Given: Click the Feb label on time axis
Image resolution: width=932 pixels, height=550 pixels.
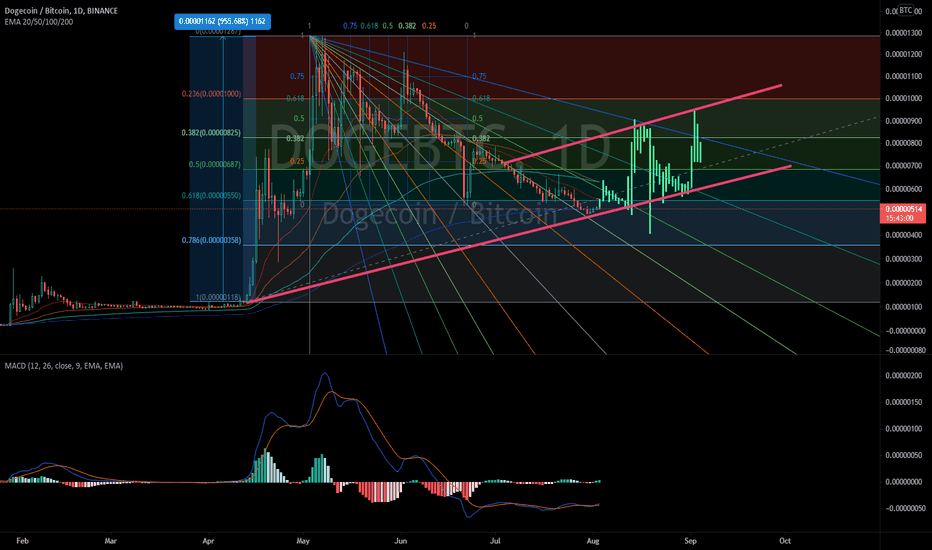Looking at the screenshot, I should [x=23, y=541].
